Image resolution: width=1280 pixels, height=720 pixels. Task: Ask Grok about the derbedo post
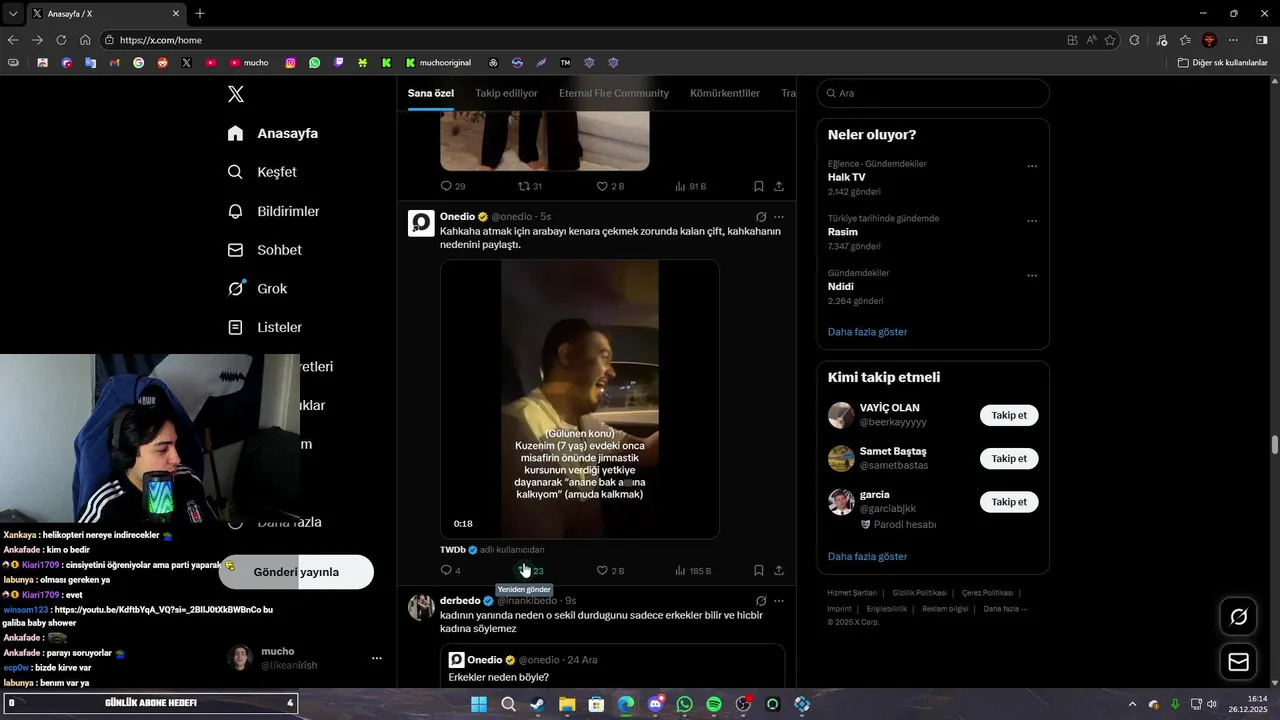tap(761, 601)
